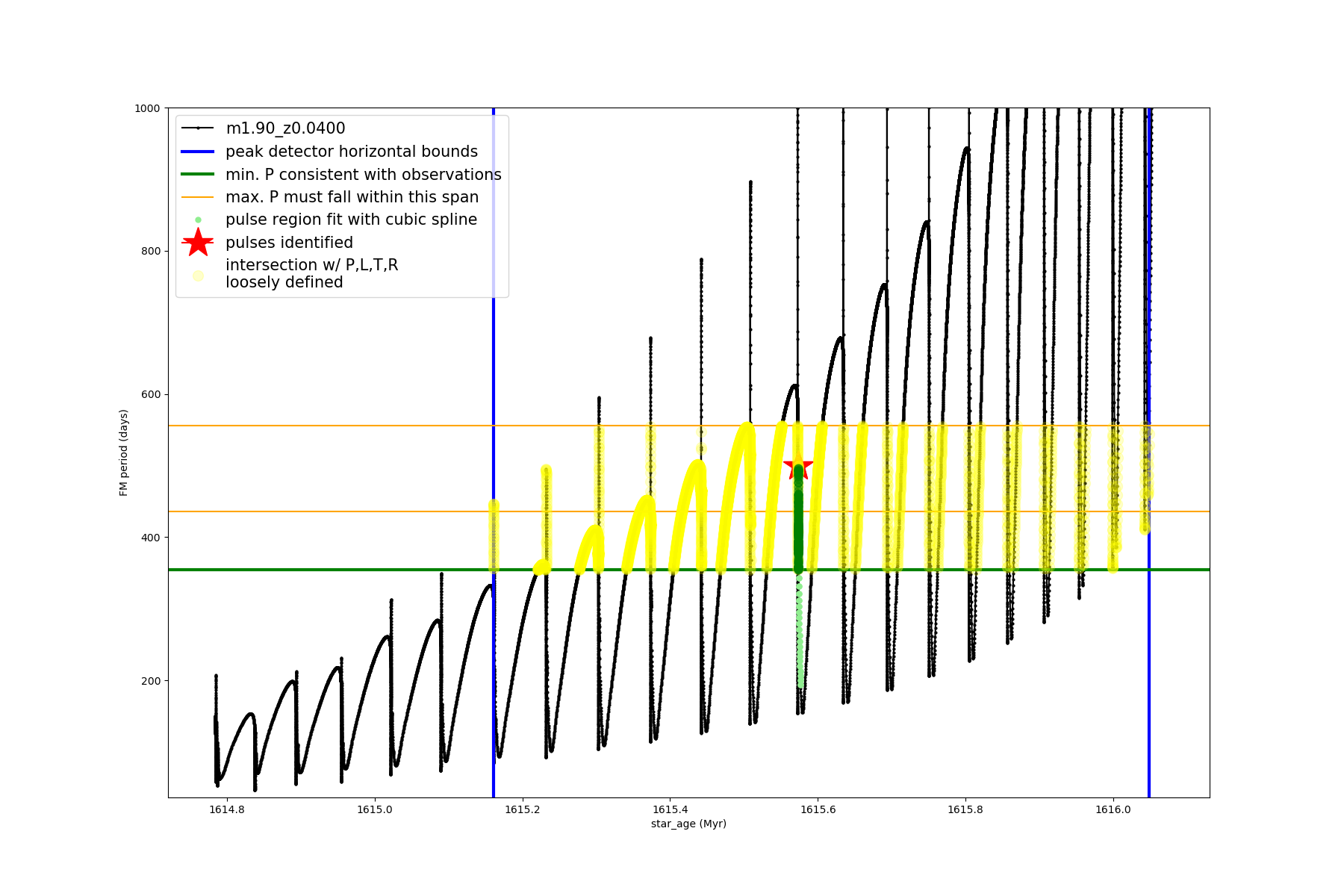Click the pale yellow circle legend marker
The height and width of the screenshot is (896, 1344).
[198, 276]
